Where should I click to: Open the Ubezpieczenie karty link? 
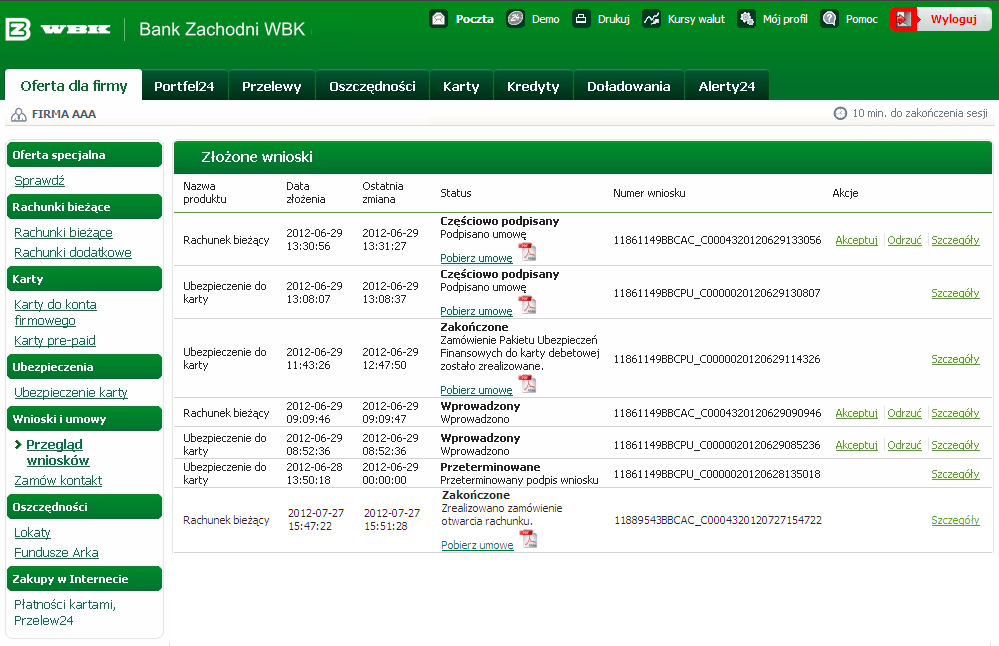(71, 393)
